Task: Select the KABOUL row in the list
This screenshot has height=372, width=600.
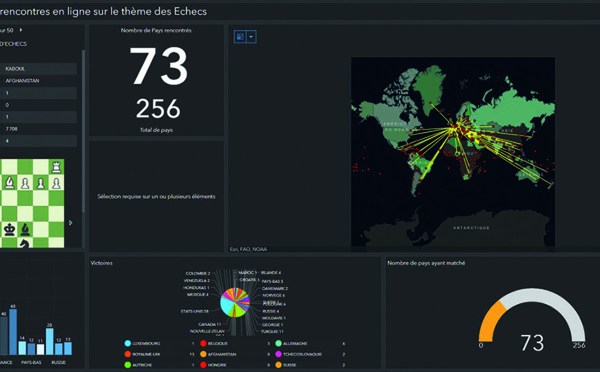Action: (38, 69)
